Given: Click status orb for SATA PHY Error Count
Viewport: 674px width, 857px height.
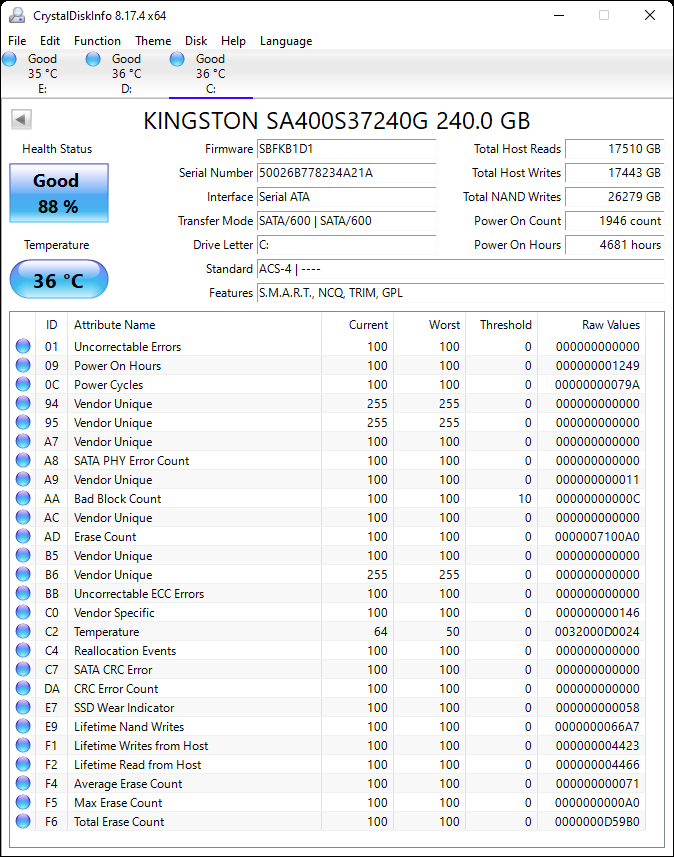Looking at the screenshot, I should 23,460.
